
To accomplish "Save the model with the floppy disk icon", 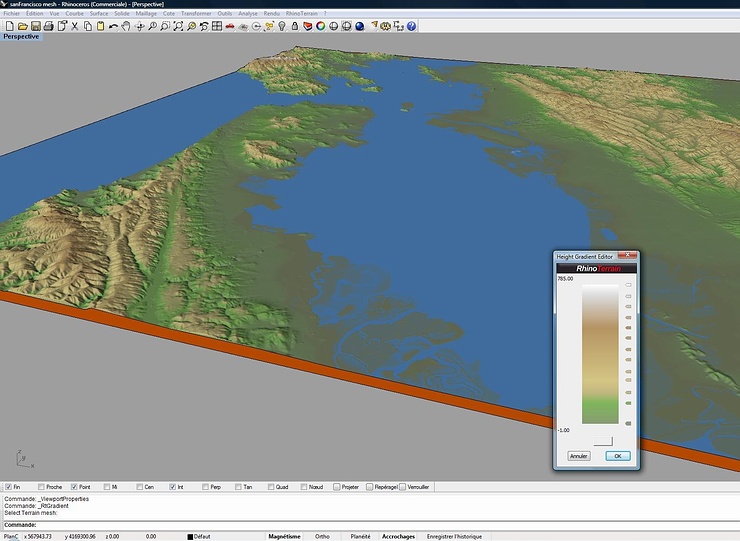I will tap(35, 25).
